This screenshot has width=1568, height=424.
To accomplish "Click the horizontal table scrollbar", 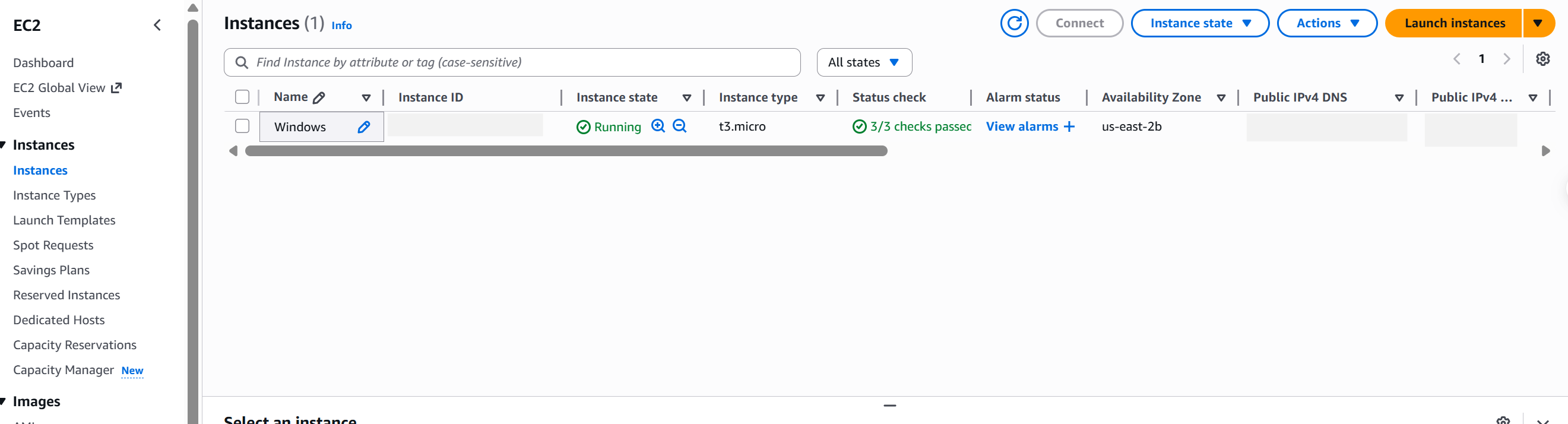I will pyautogui.click(x=565, y=151).
